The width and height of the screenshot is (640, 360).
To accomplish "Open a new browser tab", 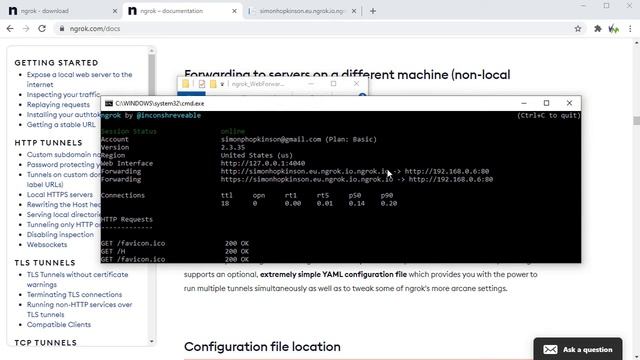I will tap(373, 11).
